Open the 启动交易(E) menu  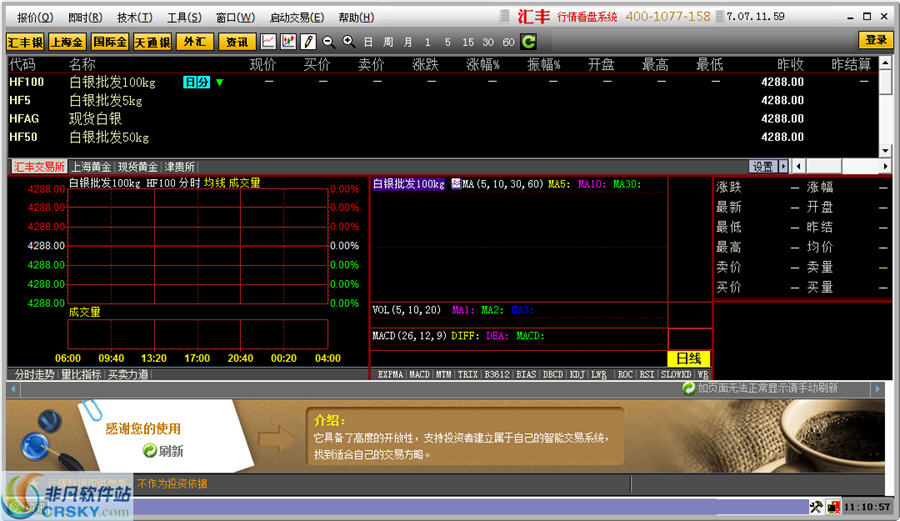(297, 17)
